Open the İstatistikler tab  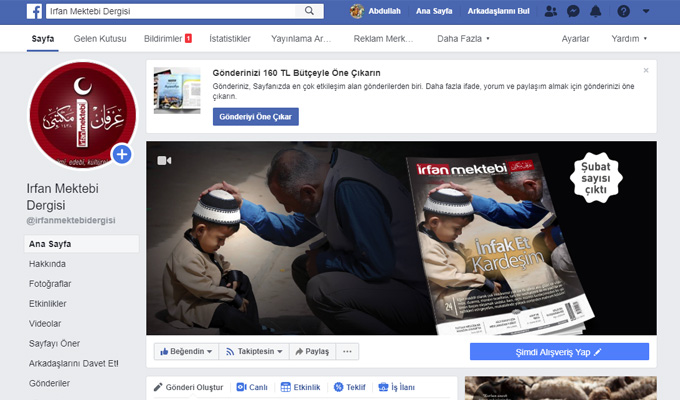[230, 39]
